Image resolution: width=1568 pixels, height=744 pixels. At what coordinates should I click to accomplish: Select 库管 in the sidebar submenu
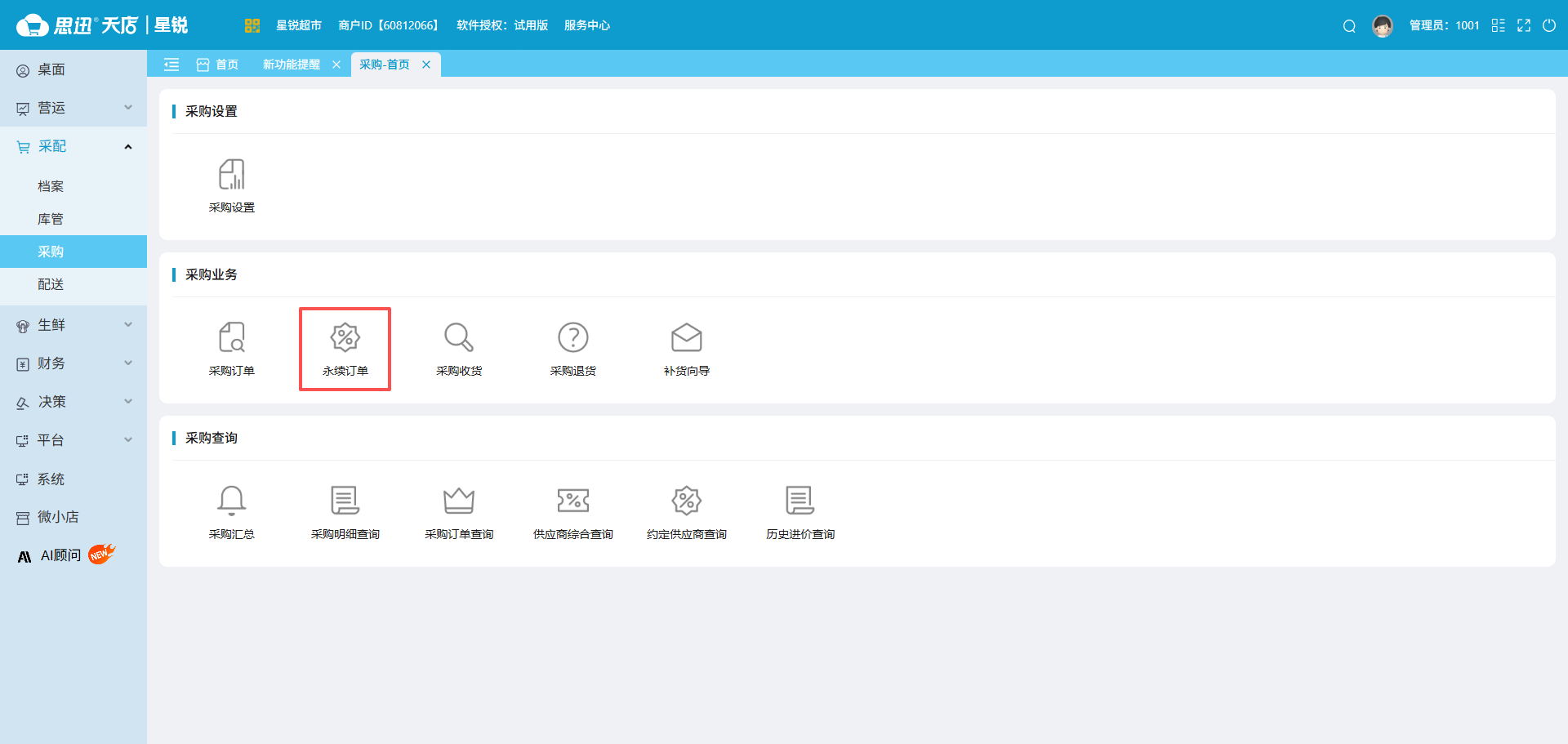tap(51, 219)
